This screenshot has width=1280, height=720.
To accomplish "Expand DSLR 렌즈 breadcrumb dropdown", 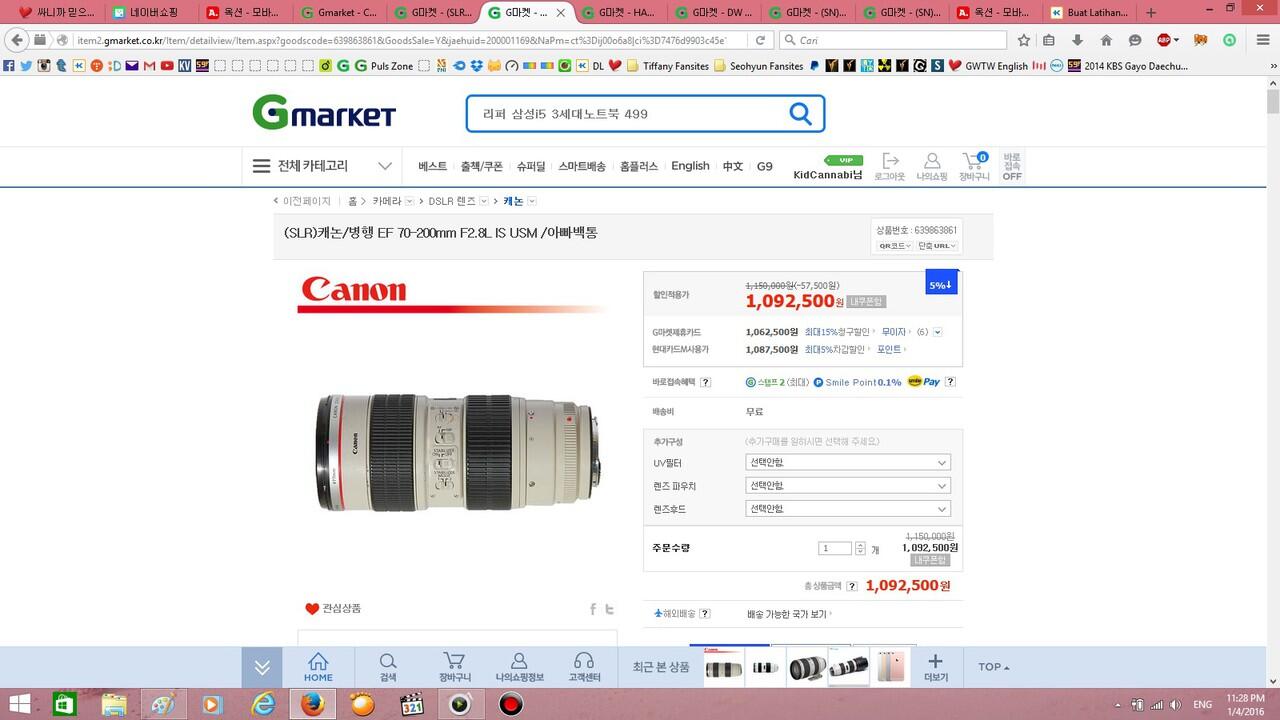I will [483, 201].
